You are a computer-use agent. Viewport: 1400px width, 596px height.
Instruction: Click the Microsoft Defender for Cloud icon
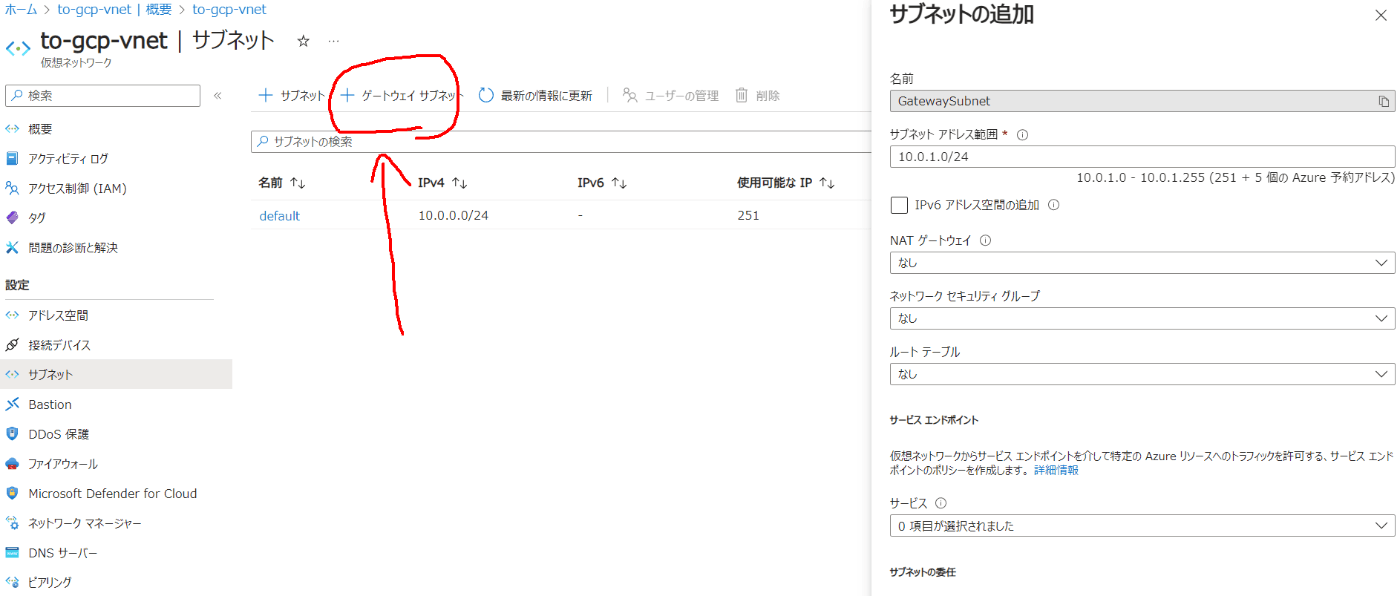pyautogui.click(x=12, y=493)
